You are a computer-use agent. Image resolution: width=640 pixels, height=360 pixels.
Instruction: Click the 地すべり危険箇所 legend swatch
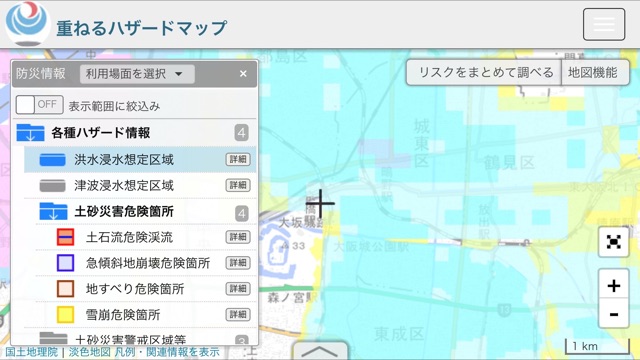[x=65, y=289]
